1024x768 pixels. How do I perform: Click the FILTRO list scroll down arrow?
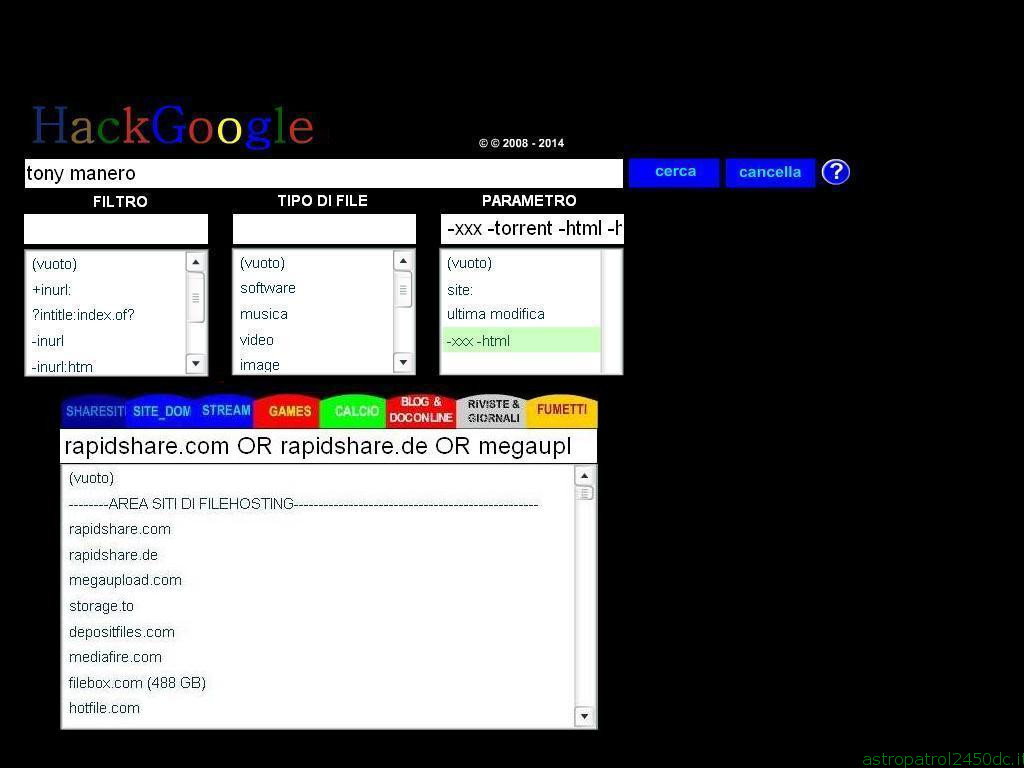click(x=196, y=363)
